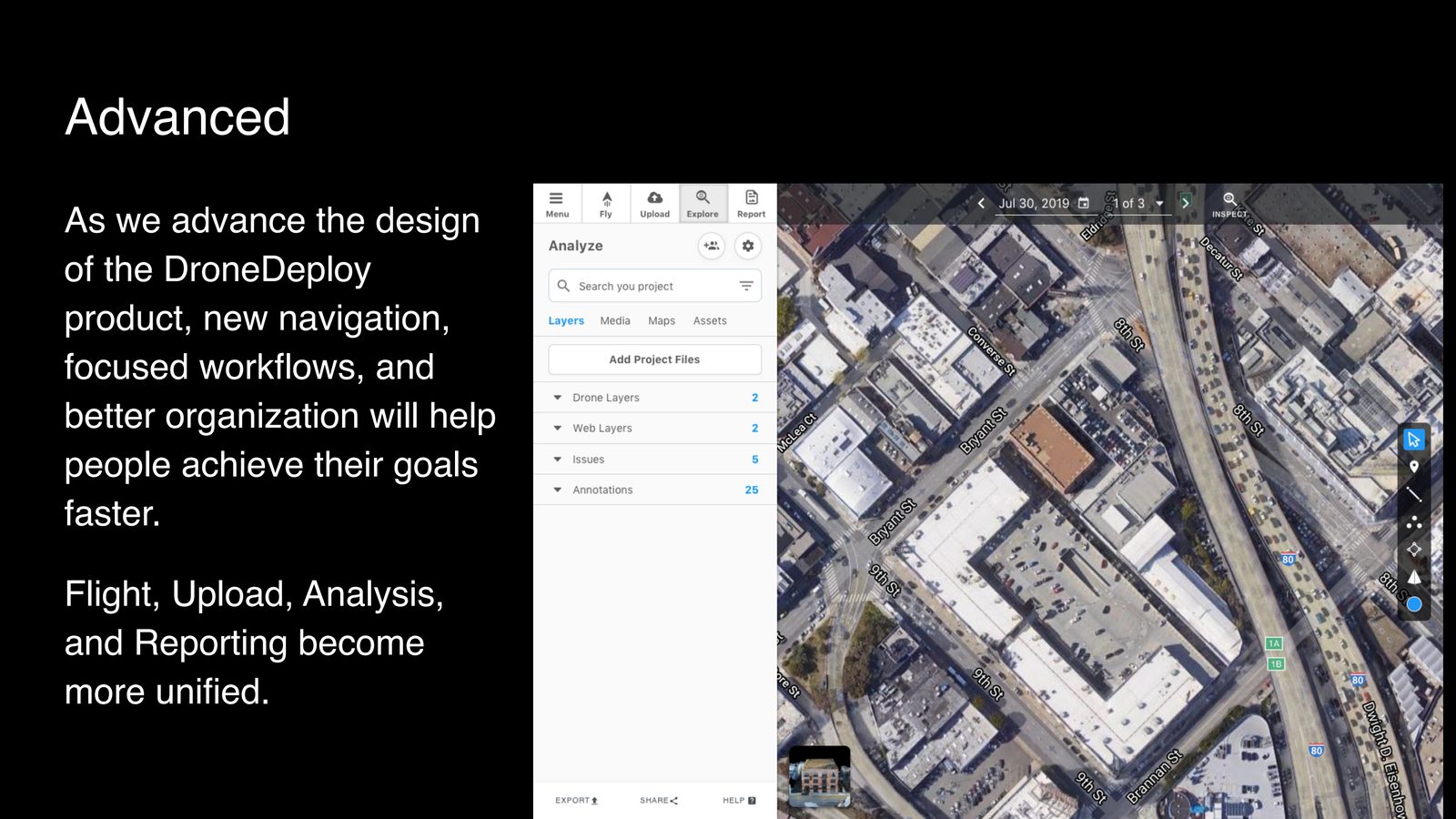Select the location marker annotation tool

(x=1414, y=467)
